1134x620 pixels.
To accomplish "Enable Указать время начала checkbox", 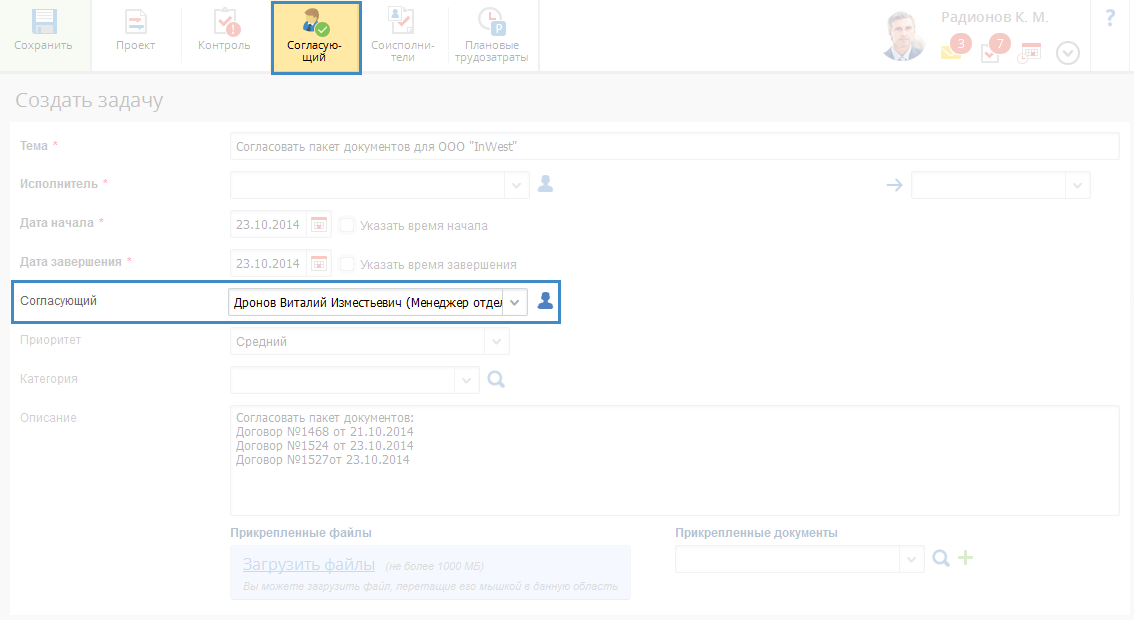I will pyautogui.click(x=347, y=225).
